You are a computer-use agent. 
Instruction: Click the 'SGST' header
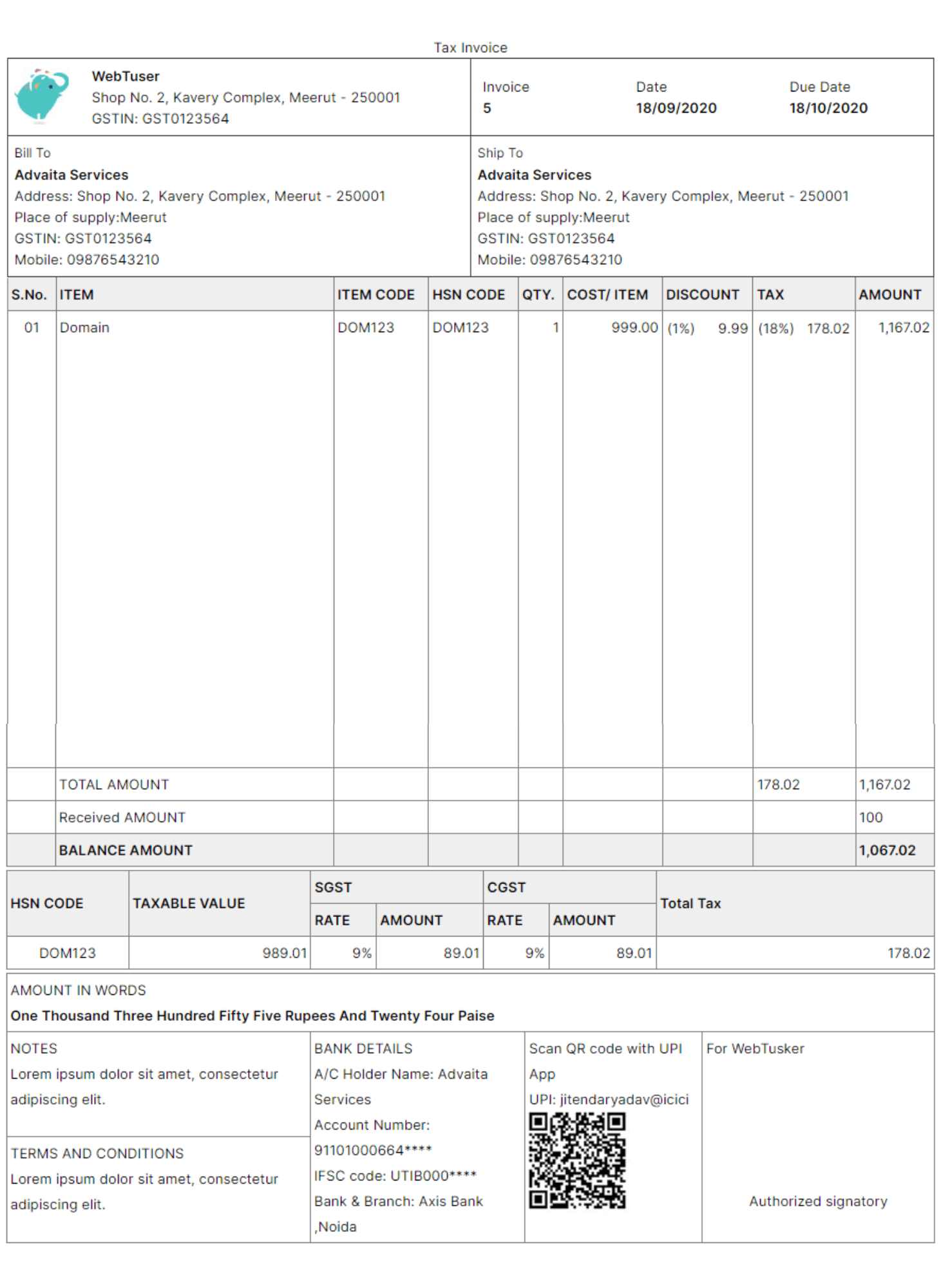[x=333, y=888]
